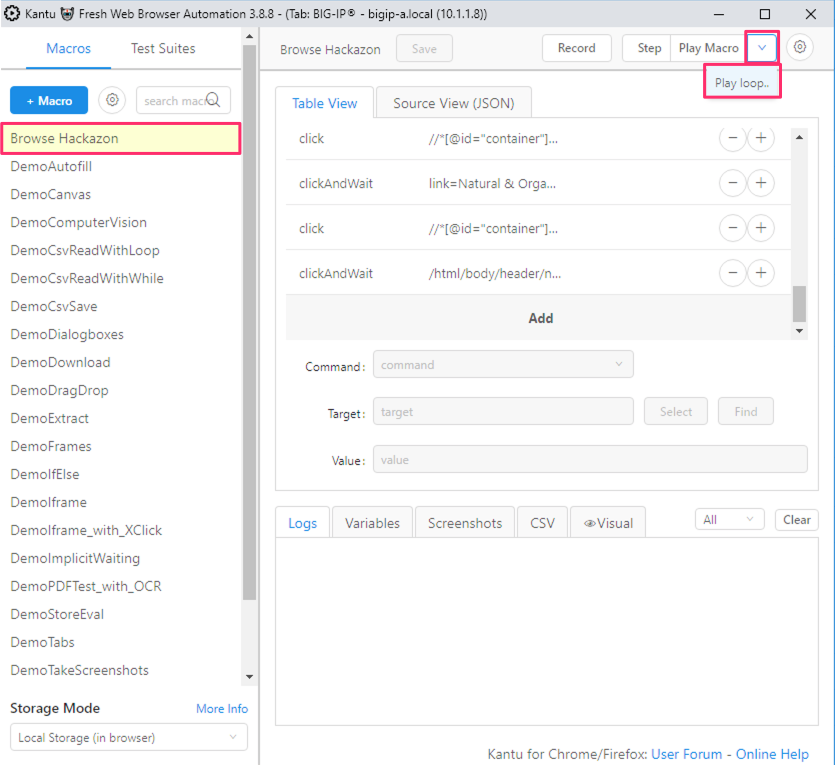Click the Select target button
The image size is (835, 765).
(x=676, y=412)
